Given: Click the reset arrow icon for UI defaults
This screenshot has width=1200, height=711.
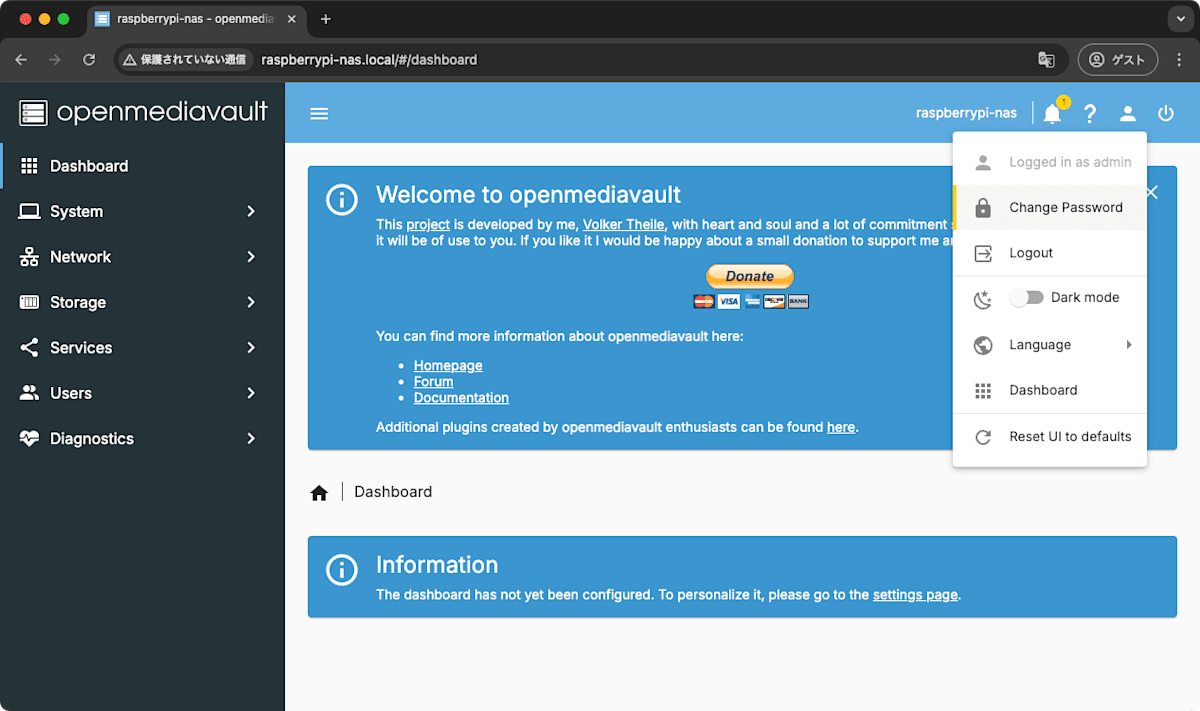Looking at the screenshot, I should (x=983, y=437).
